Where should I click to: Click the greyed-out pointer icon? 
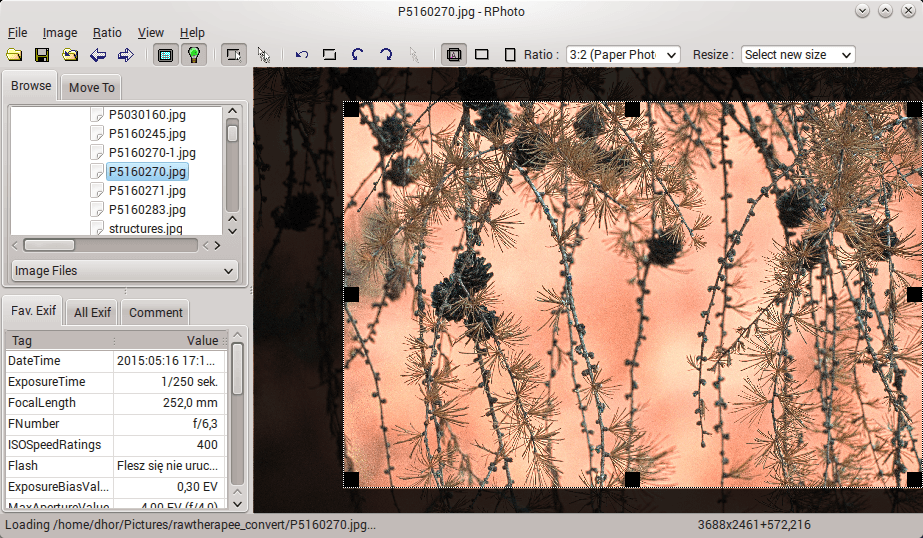pyautogui.click(x=414, y=55)
